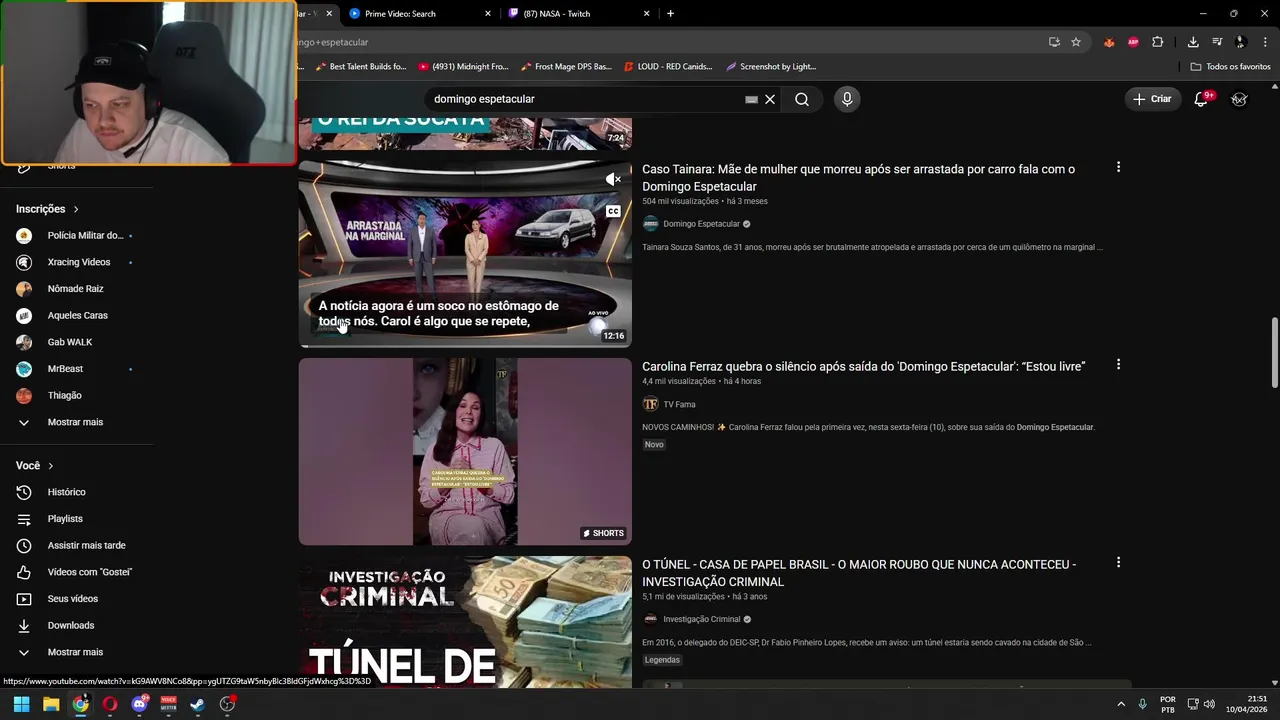Open the MetaMask fox extension
Screen dimensions: 1280x720
[x=1109, y=42]
